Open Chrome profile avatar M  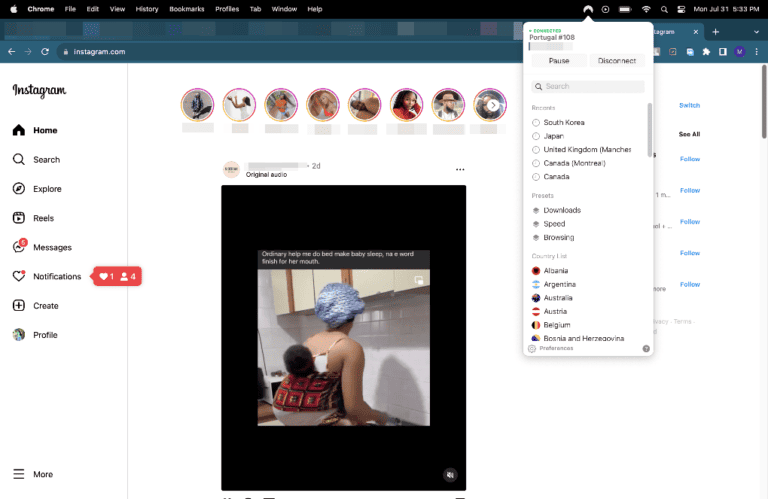(x=740, y=51)
